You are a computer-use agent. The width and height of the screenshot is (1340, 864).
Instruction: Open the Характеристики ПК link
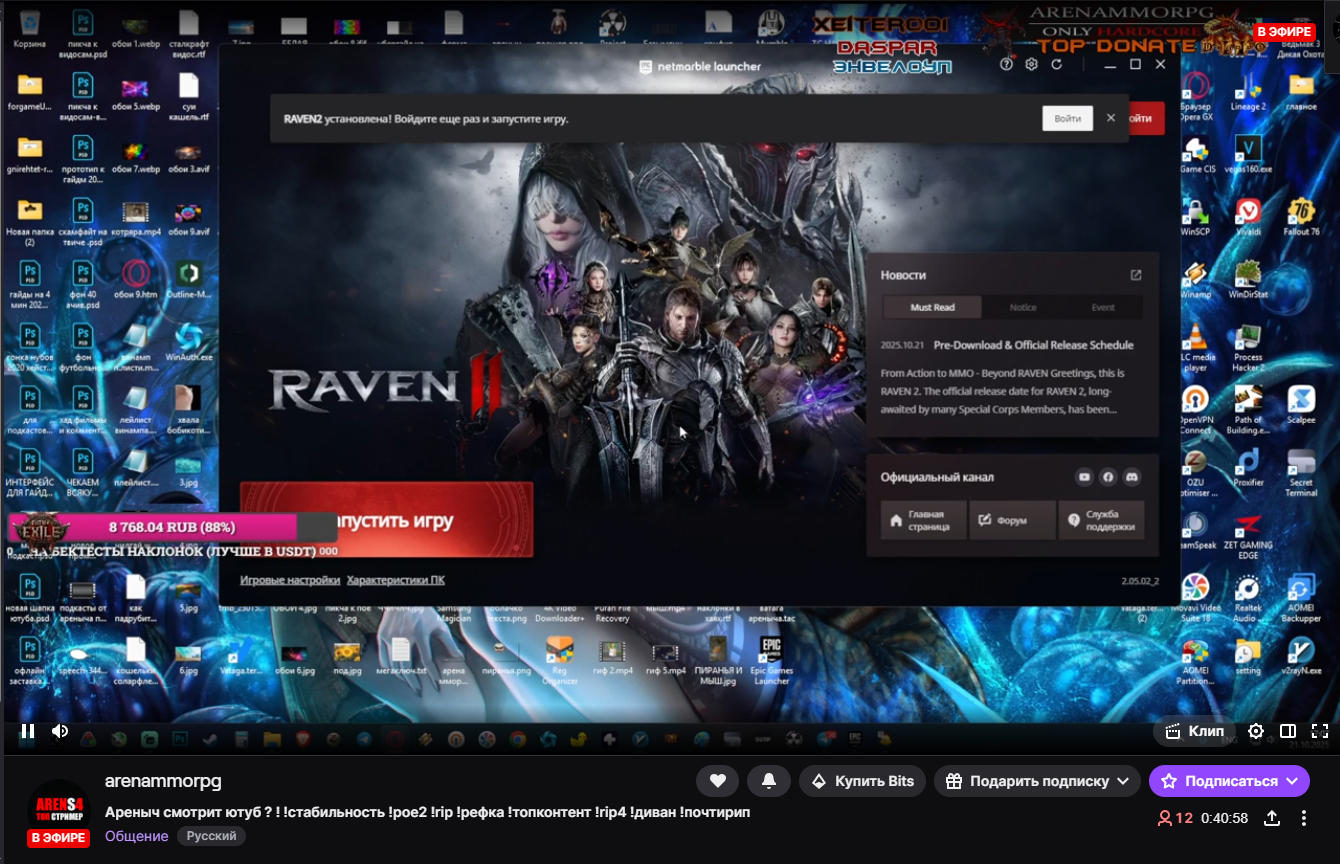pyautogui.click(x=396, y=580)
